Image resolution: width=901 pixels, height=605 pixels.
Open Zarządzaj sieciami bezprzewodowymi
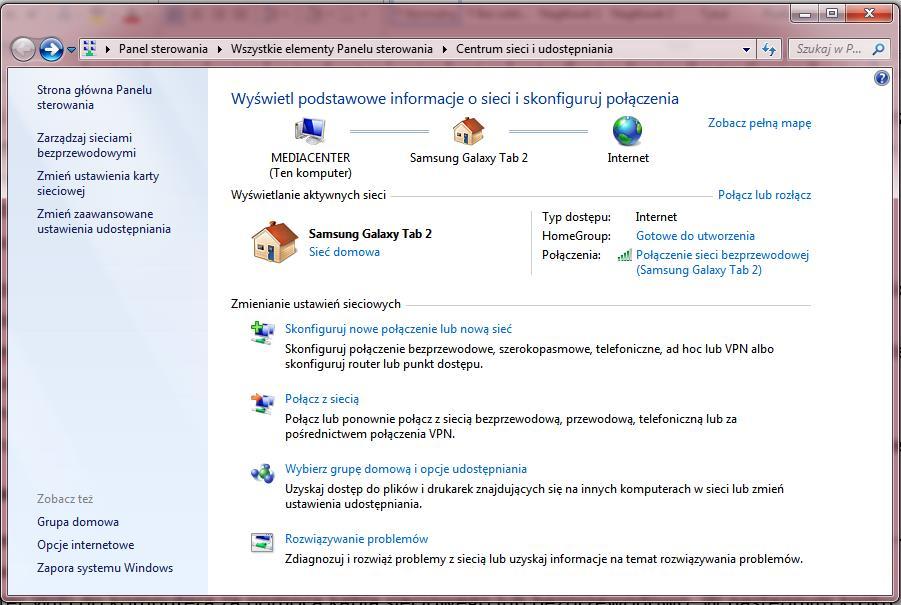pos(86,145)
